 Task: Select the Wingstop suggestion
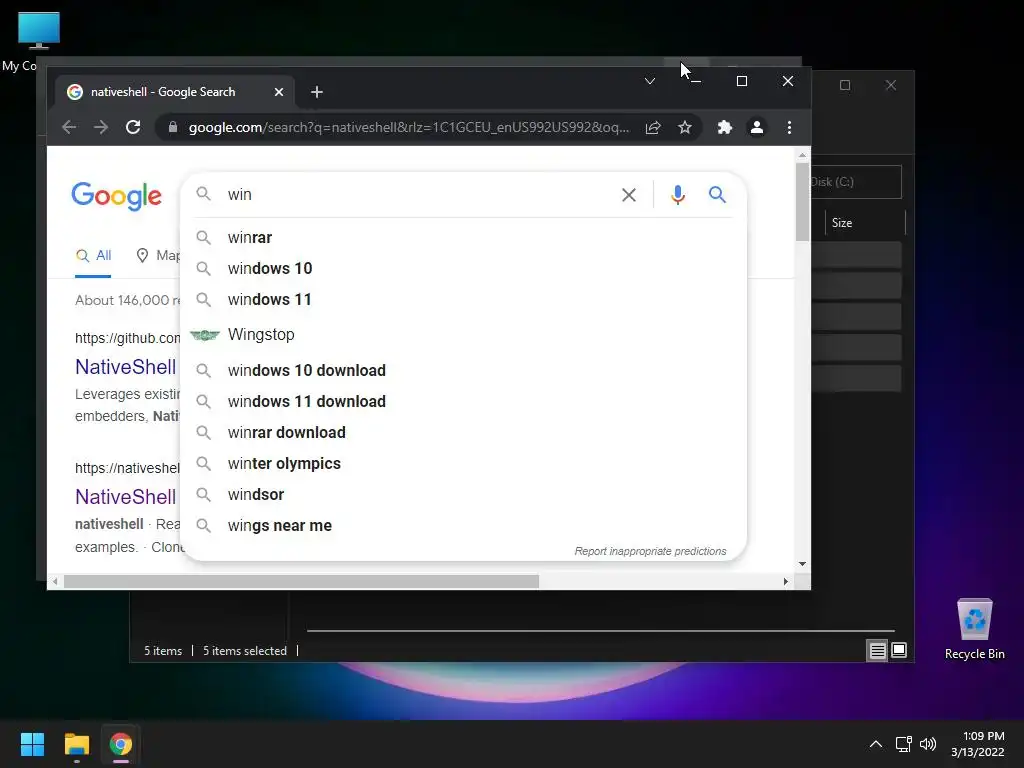pos(464,334)
